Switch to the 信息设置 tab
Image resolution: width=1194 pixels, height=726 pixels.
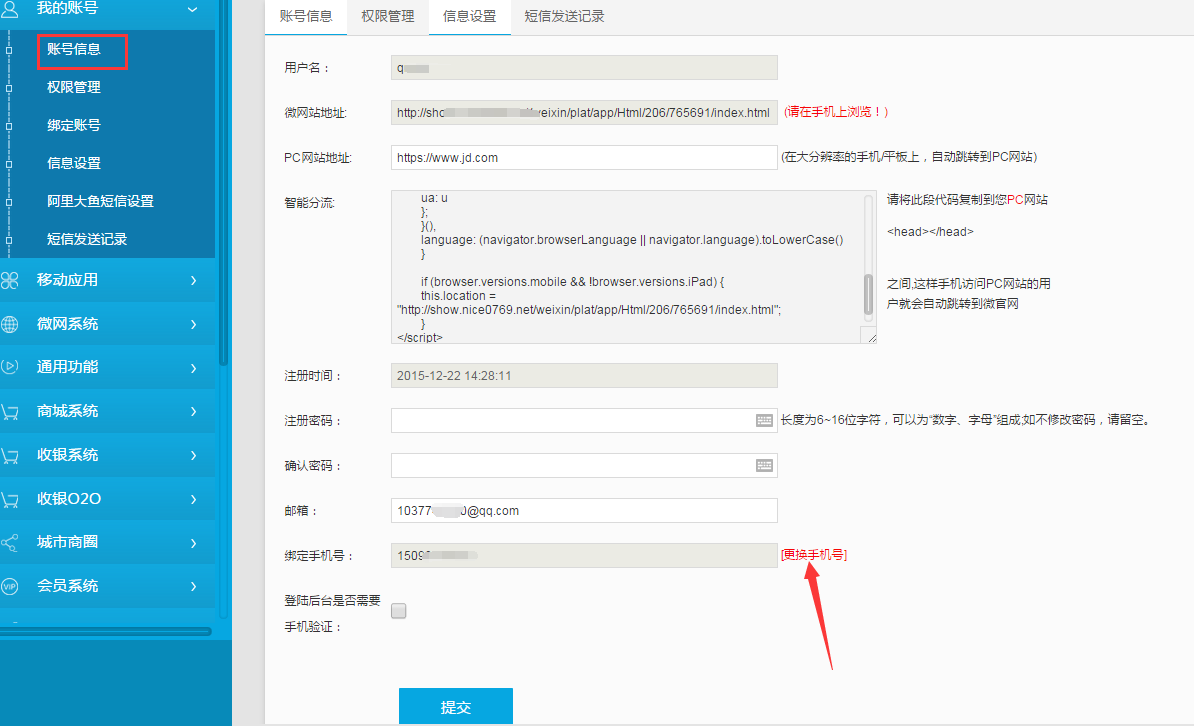pyautogui.click(x=470, y=17)
